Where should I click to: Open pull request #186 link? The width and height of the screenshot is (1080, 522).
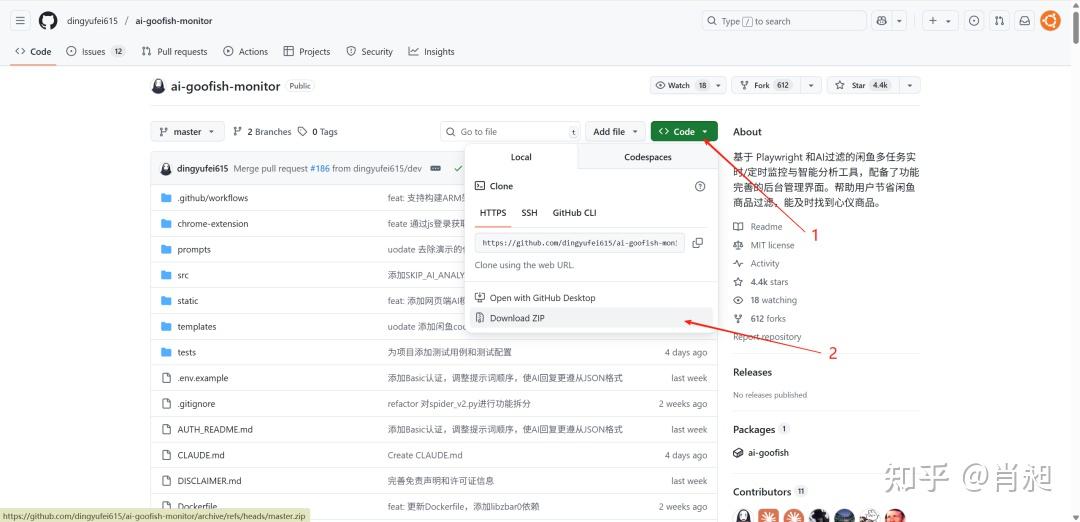tap(320, 169)
